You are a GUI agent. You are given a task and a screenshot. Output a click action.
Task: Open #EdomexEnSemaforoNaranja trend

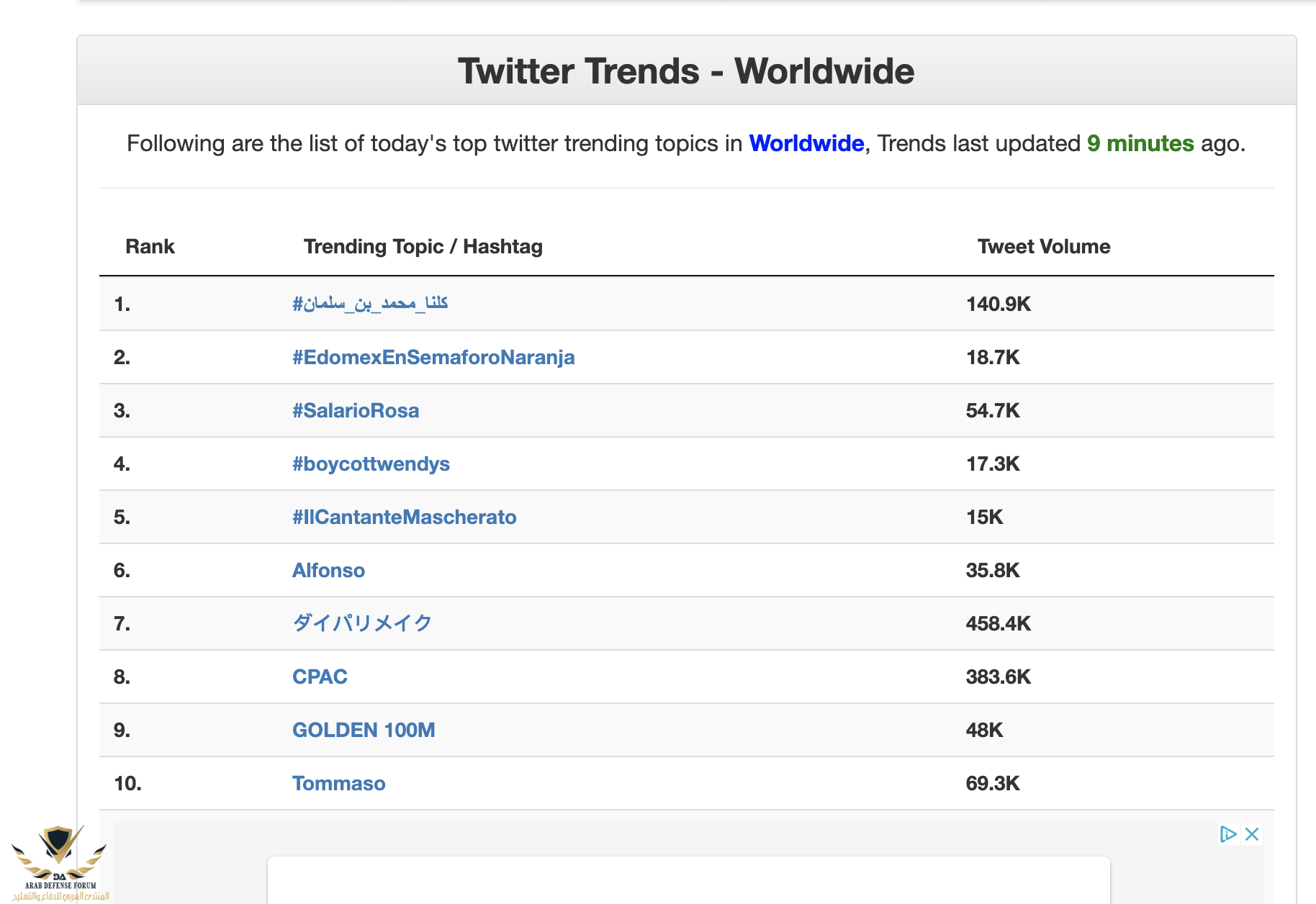(433, 357)
